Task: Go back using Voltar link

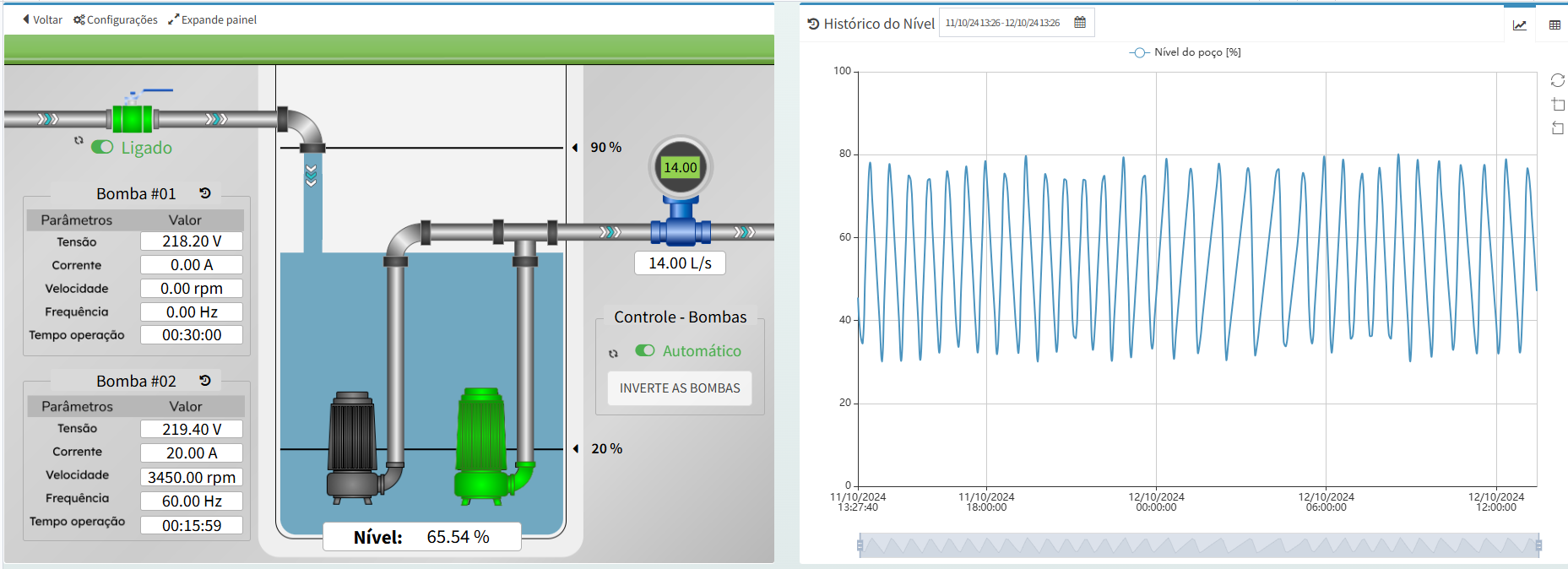Action: [x=42, y=19]
